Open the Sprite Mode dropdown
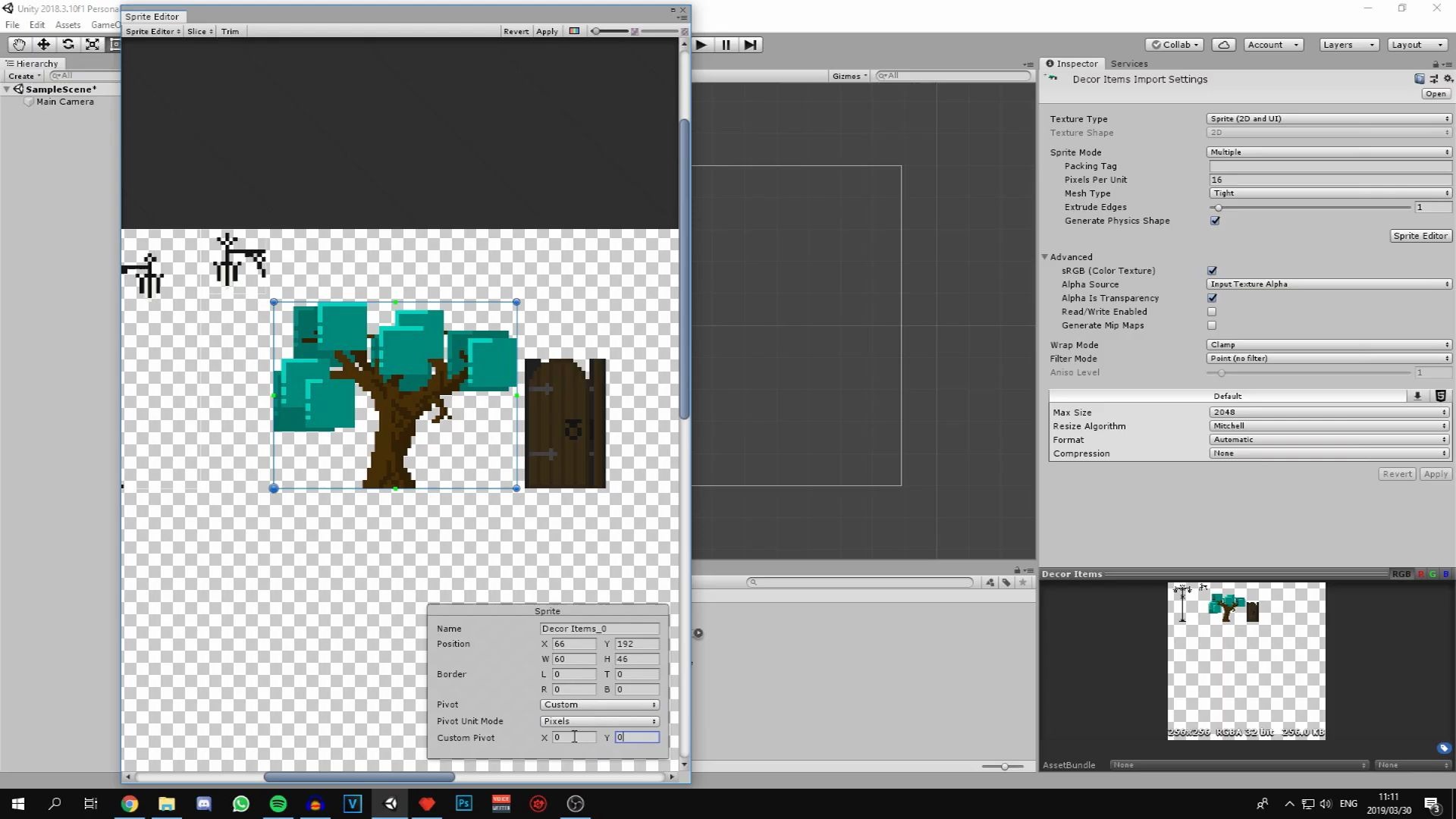The image size is (1456, 819). [1329, 152]
